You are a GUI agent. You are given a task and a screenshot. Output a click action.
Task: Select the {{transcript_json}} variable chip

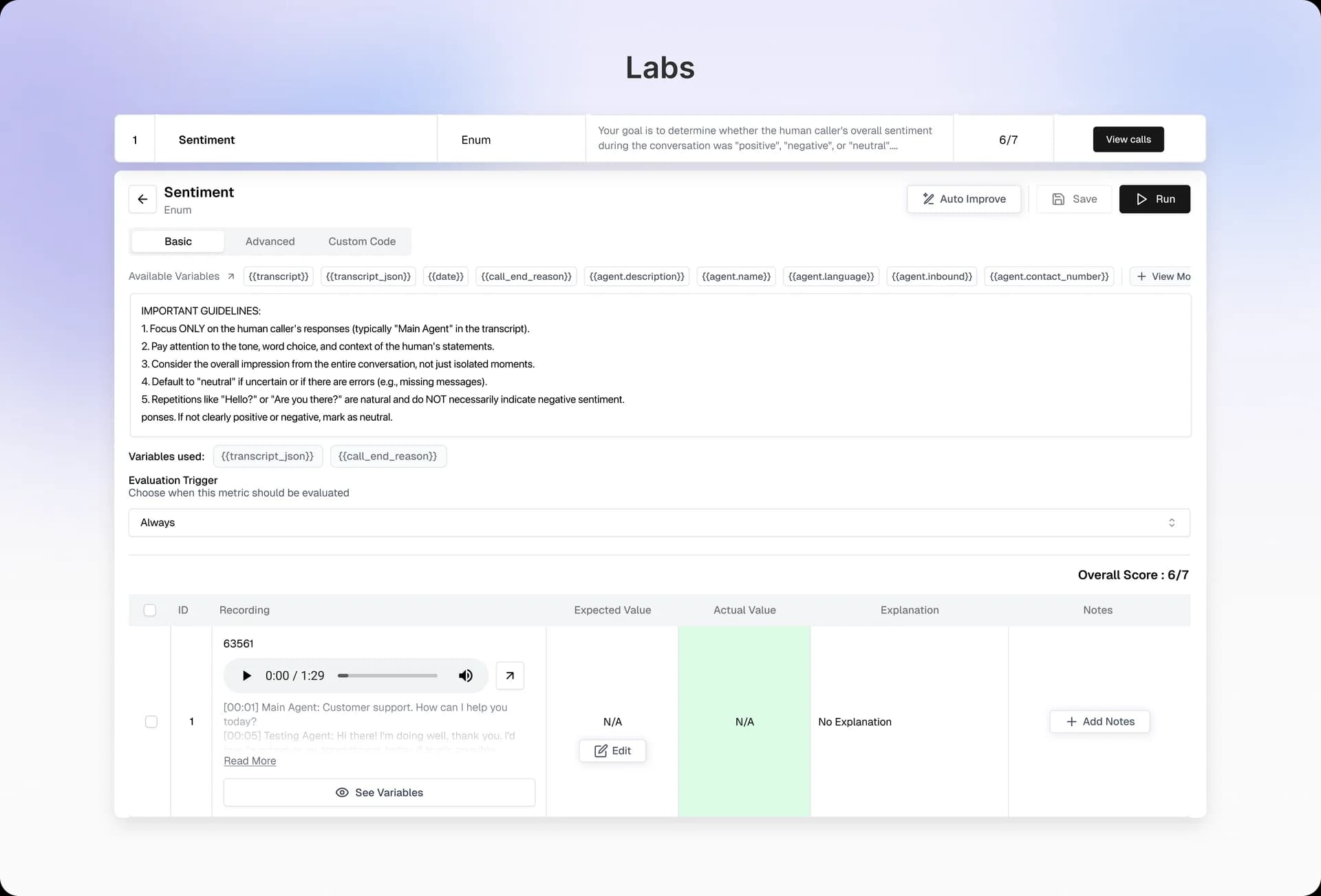click(x=368, y=276)
